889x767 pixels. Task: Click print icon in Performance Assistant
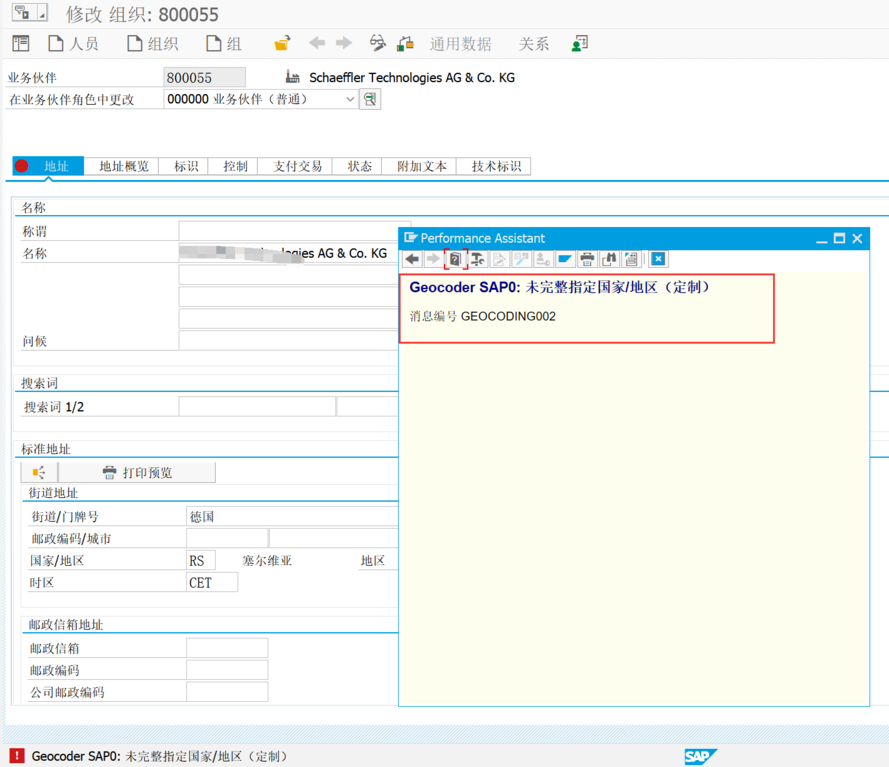(587, 259)
